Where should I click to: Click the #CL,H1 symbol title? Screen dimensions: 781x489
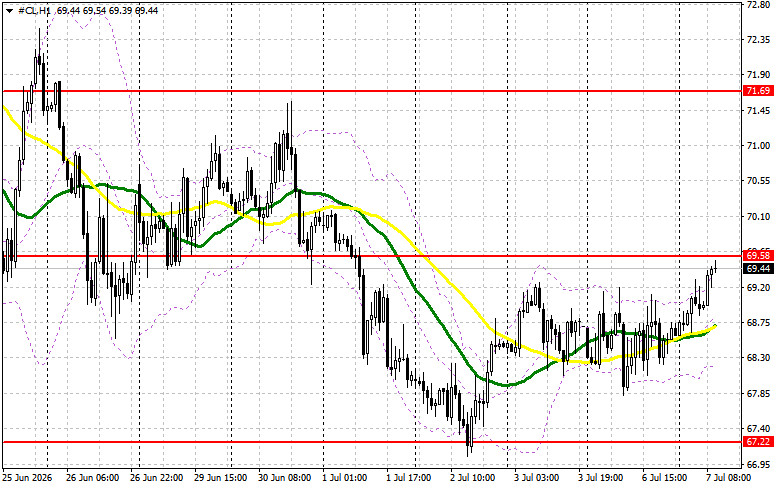point(34,10)
